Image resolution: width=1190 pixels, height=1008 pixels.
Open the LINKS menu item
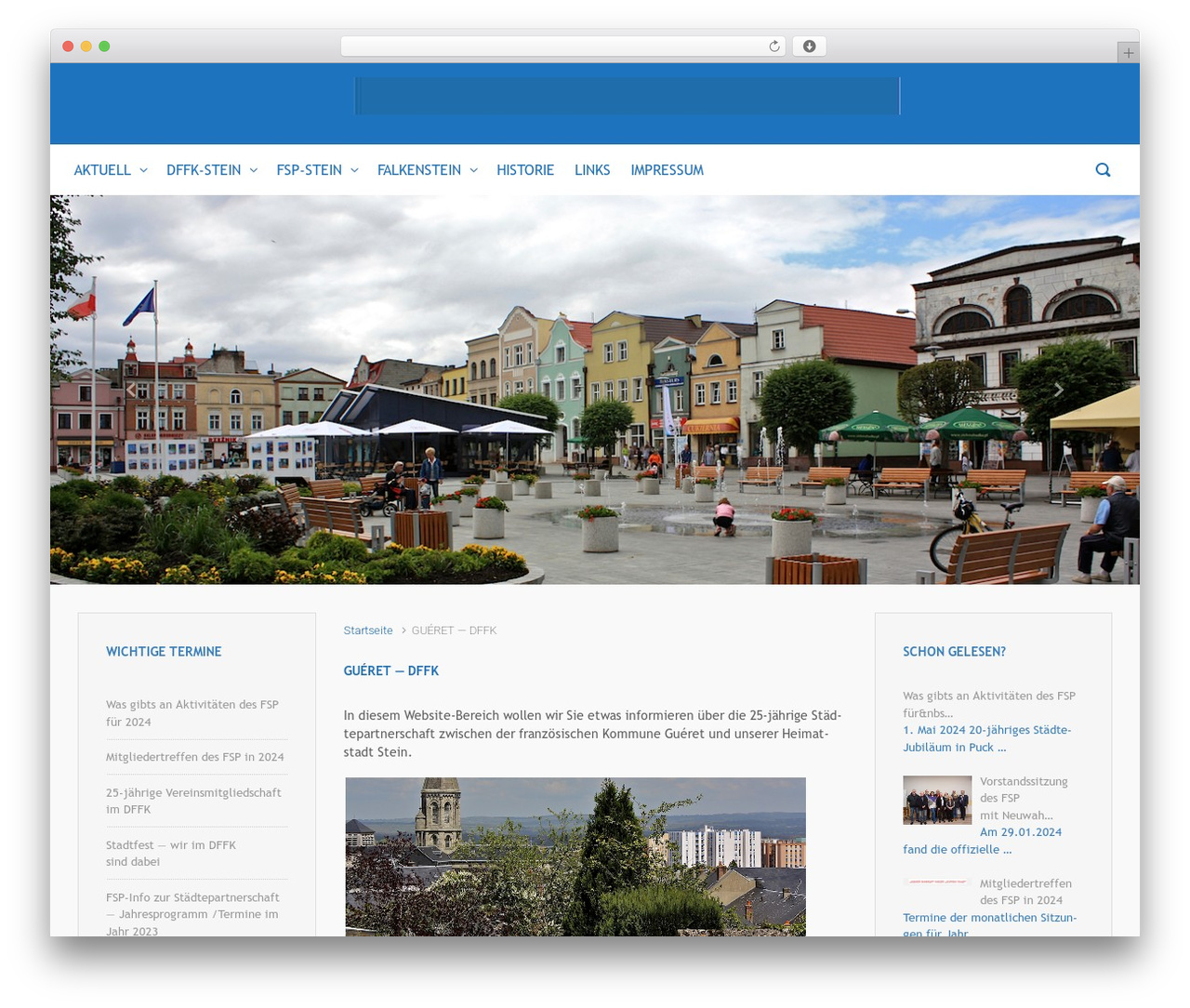[592, 170]
